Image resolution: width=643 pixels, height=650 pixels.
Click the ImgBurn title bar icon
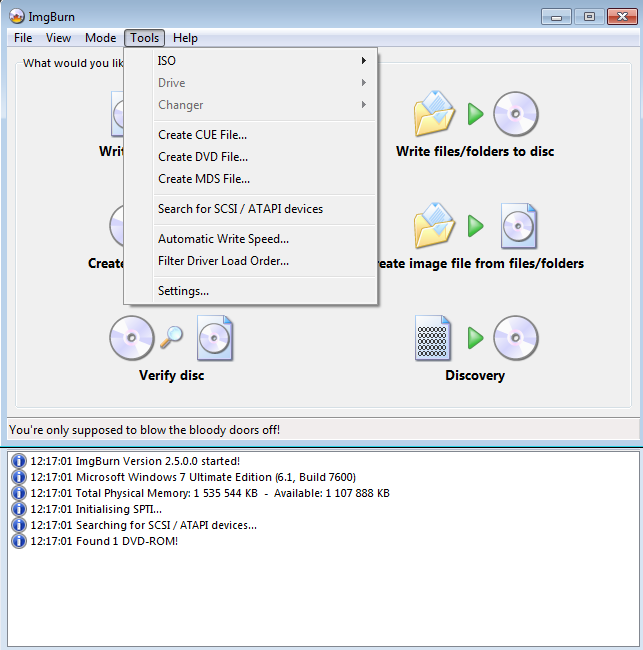pyautogui.click(x=17, y=17)
